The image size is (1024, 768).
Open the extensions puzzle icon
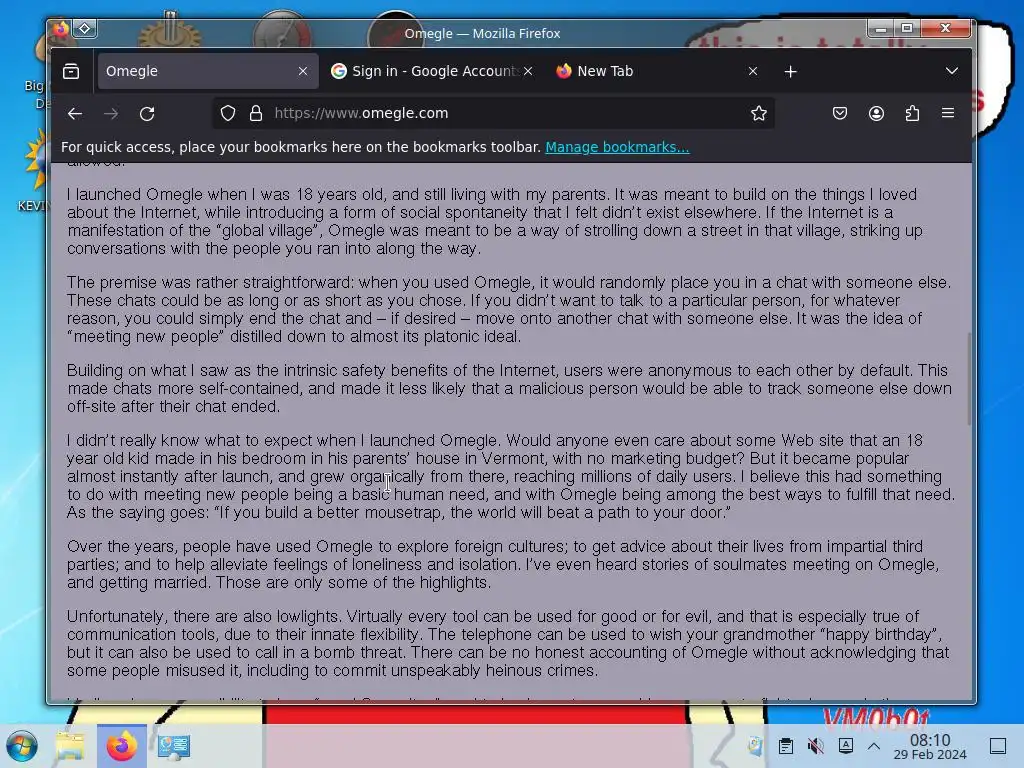[912, 114]
